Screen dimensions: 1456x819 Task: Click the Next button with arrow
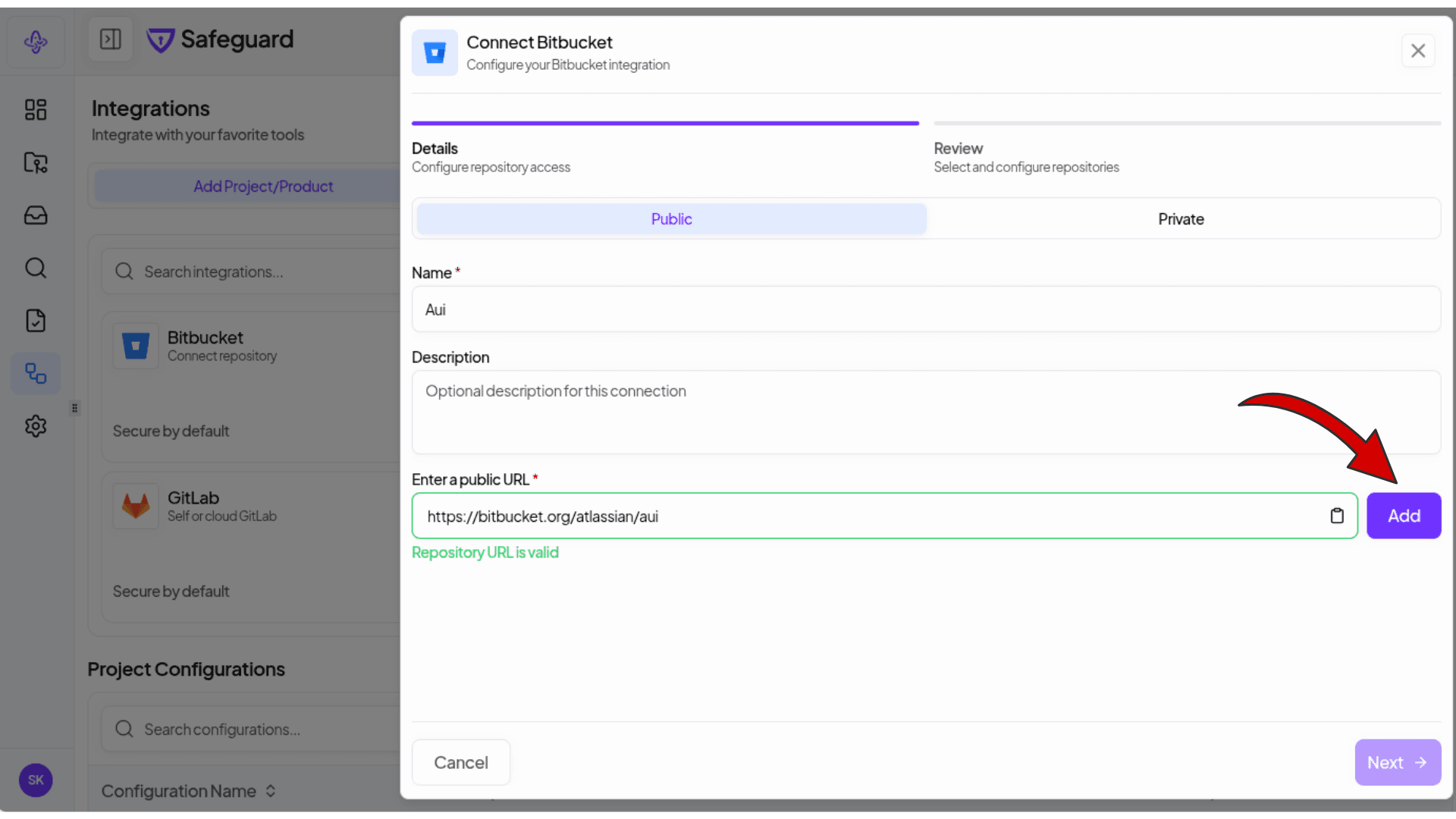click(x=1397, y=762)
